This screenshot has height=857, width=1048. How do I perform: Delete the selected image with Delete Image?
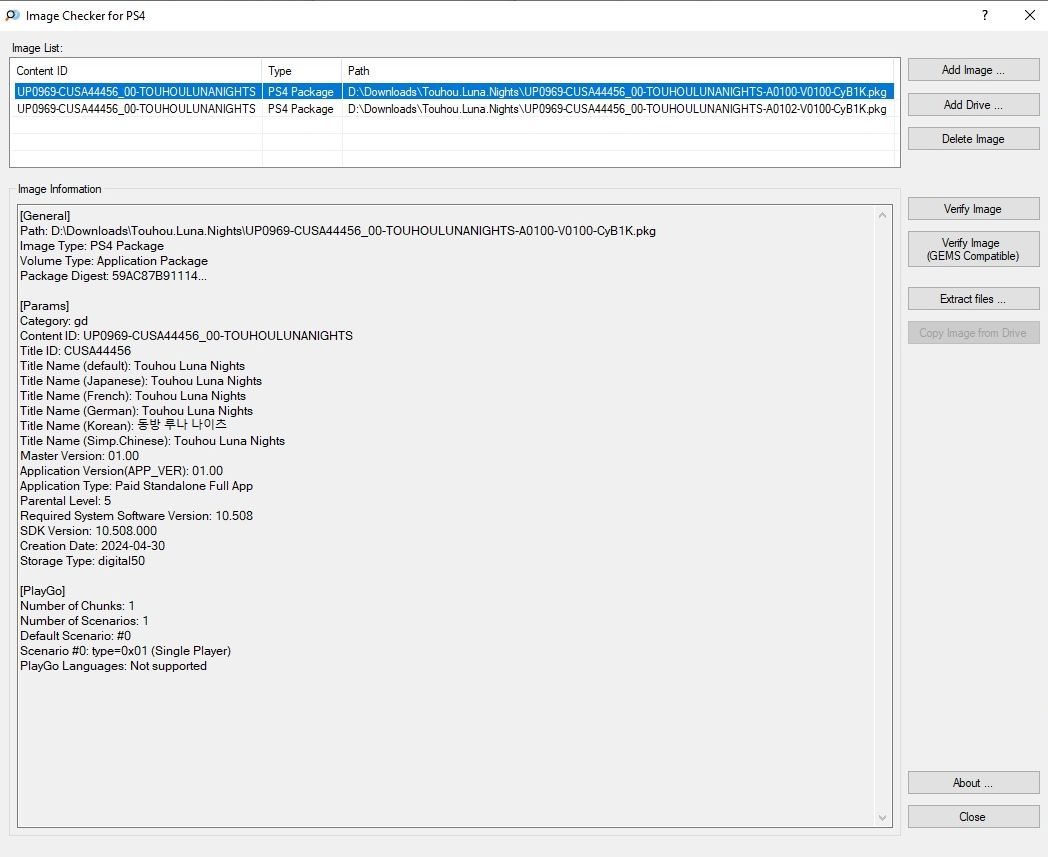pyautogui.click(x=973, y=139)
